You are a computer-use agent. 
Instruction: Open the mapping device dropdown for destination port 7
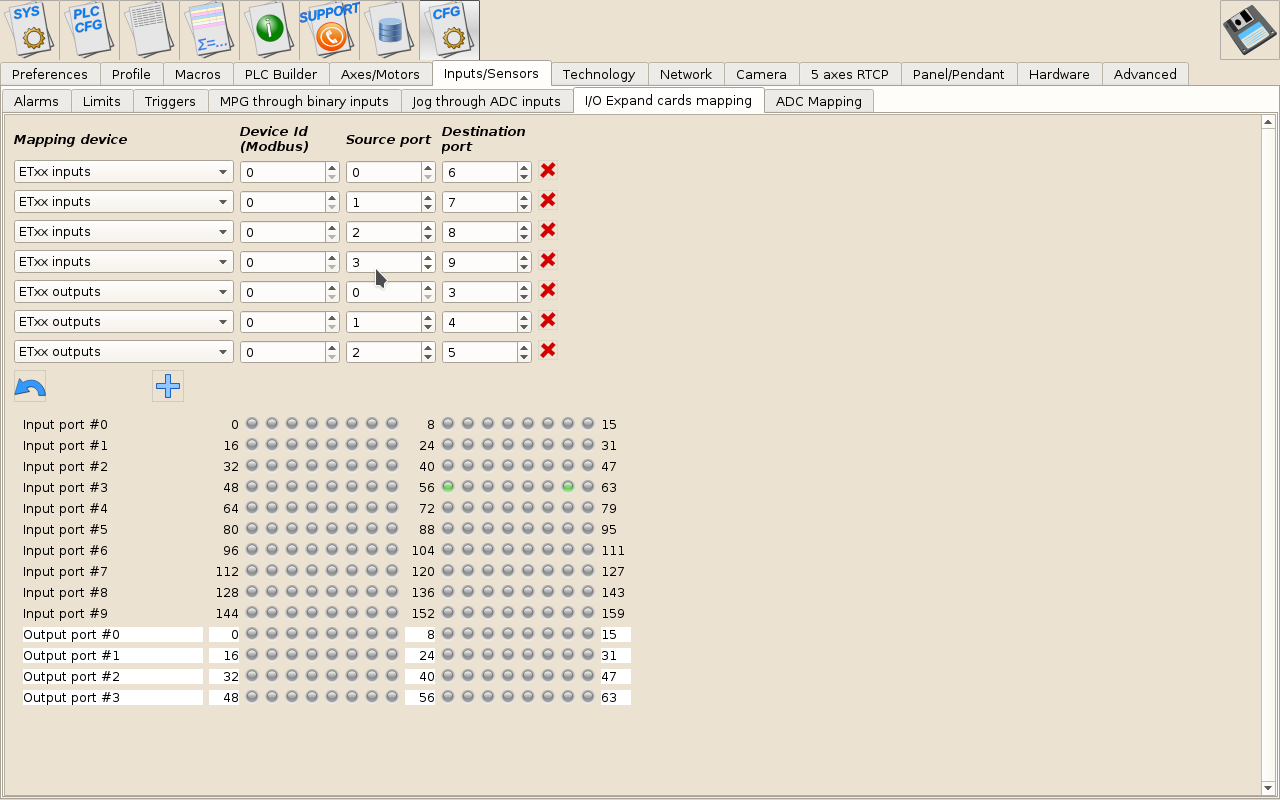point(124,202)
